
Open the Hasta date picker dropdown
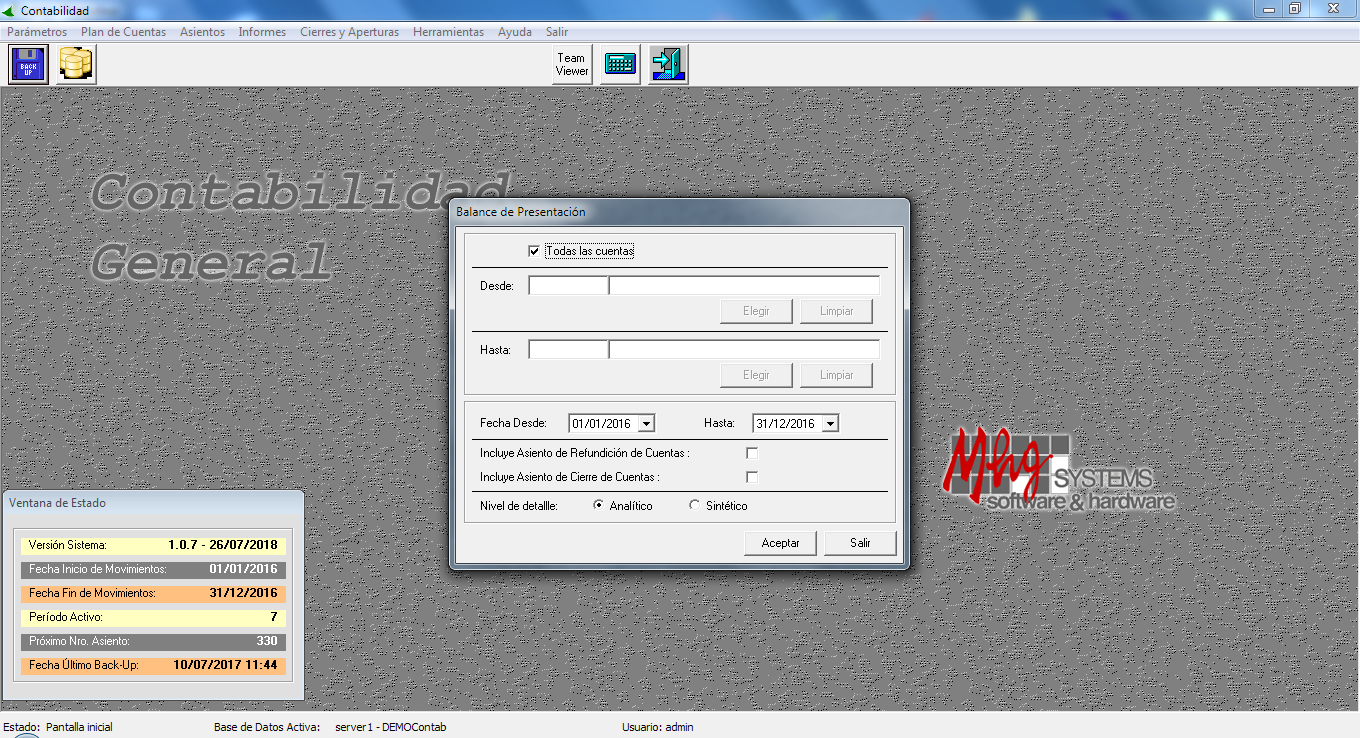click(830, 424)
